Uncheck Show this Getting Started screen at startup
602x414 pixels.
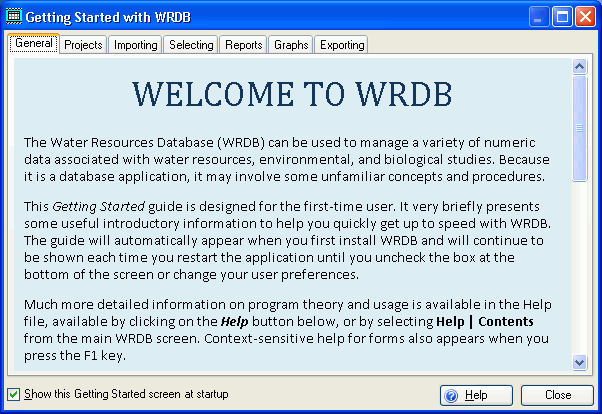[x=13, y=394]
